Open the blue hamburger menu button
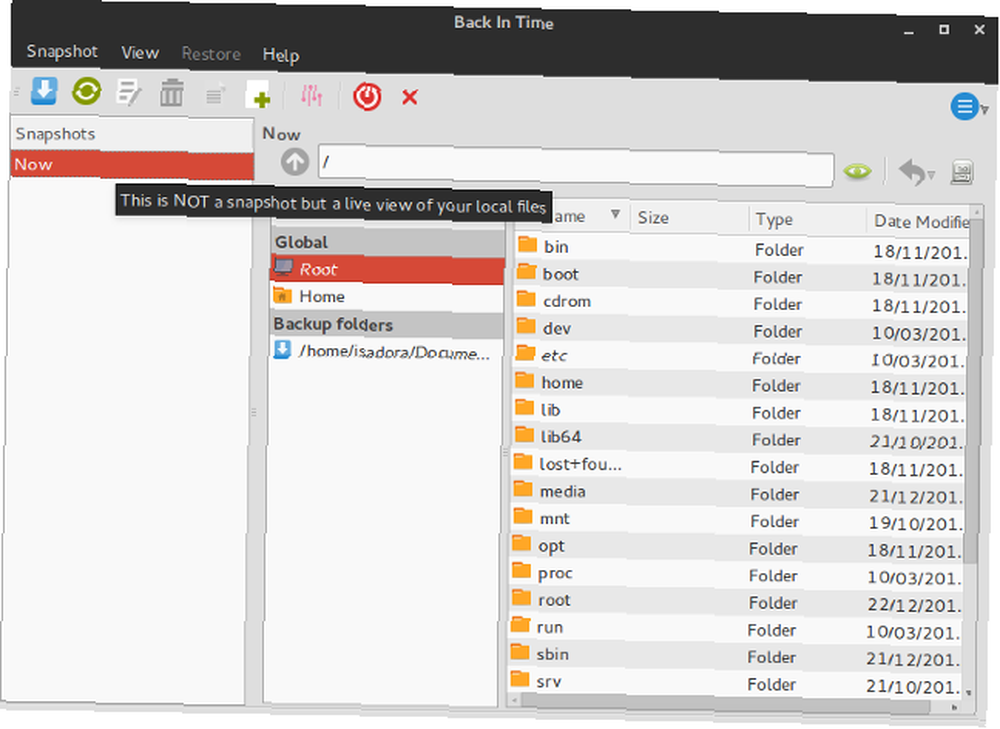 pos(964,107)
